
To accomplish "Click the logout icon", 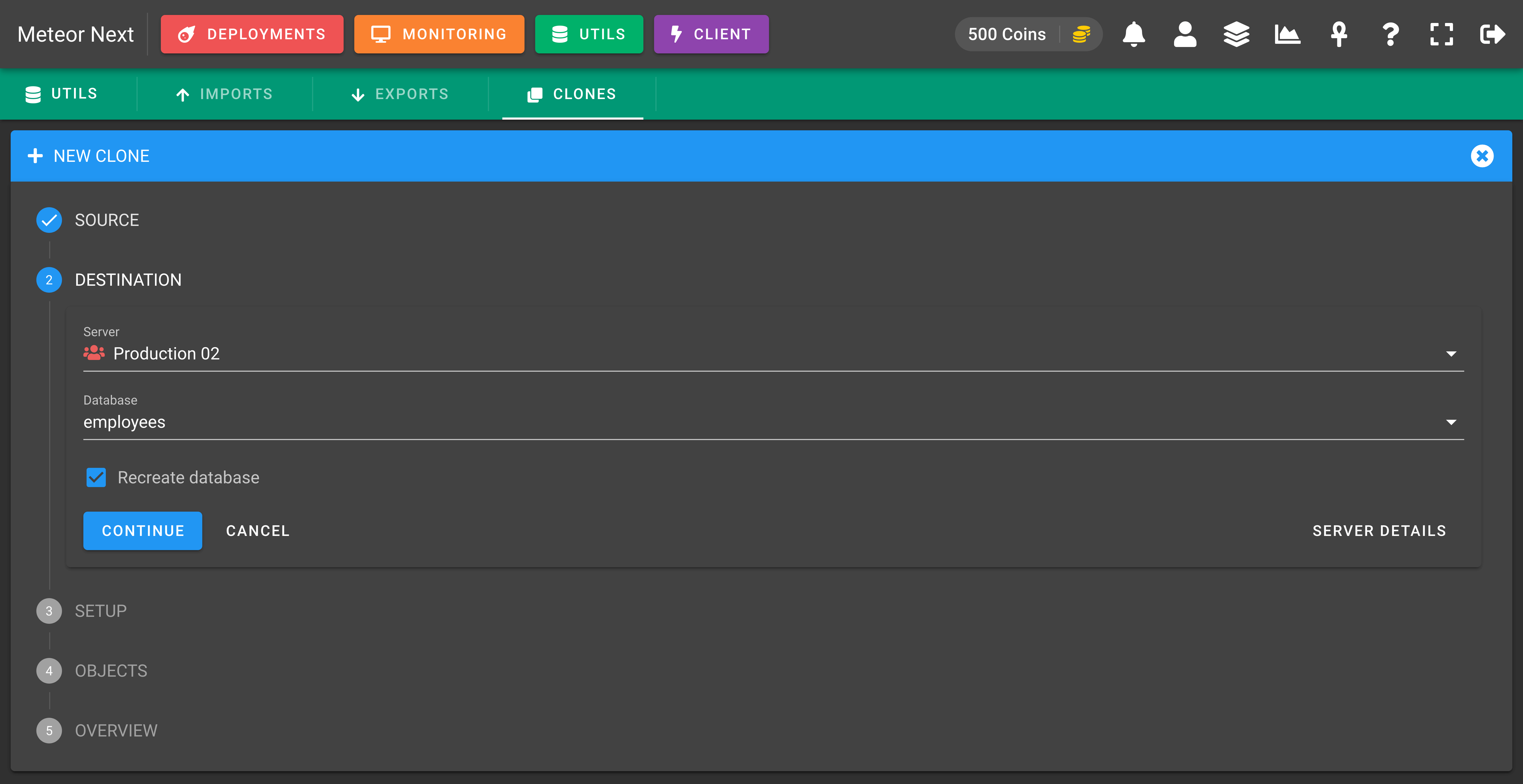I will click(x=1492, y=34).
